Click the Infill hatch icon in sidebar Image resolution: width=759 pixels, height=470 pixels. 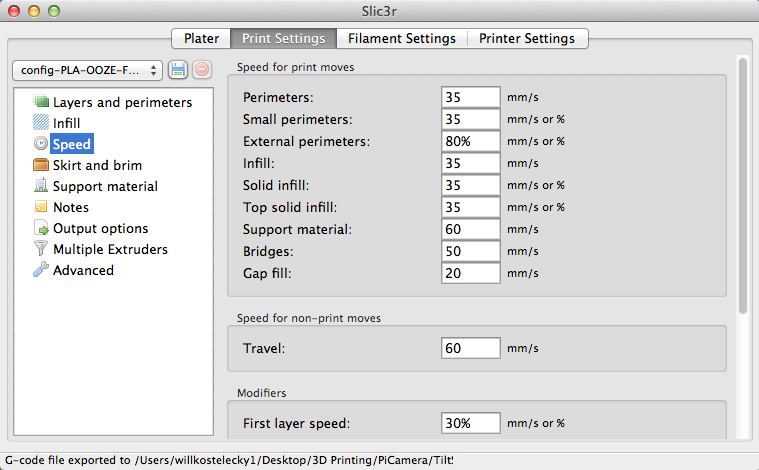(41, 123)
